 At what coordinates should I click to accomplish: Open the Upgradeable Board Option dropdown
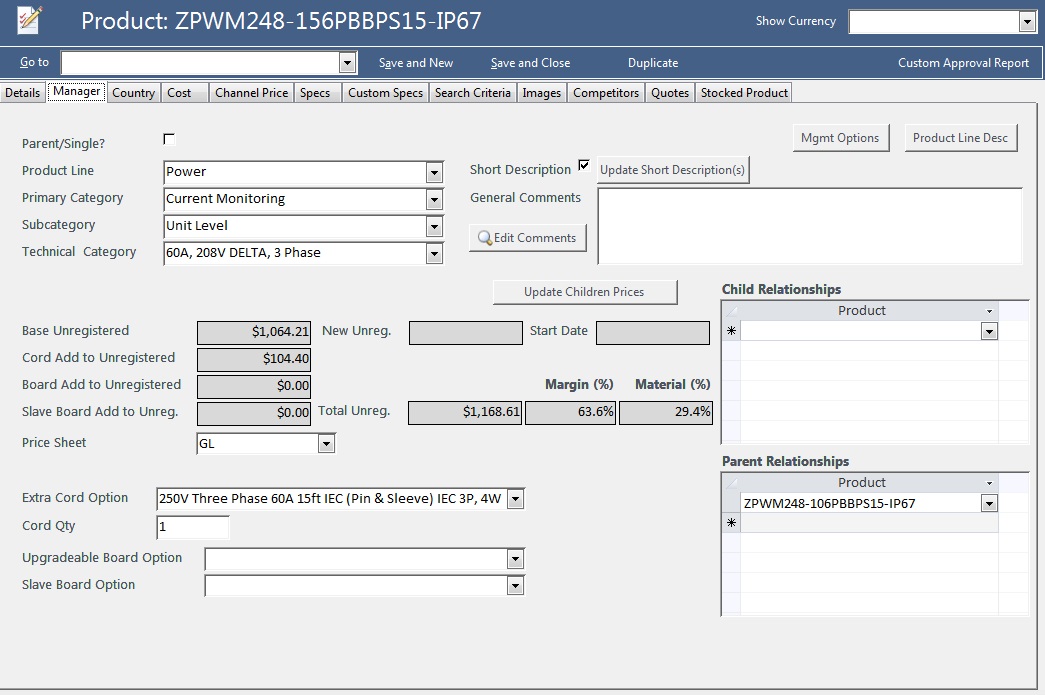tap(515, 559)
